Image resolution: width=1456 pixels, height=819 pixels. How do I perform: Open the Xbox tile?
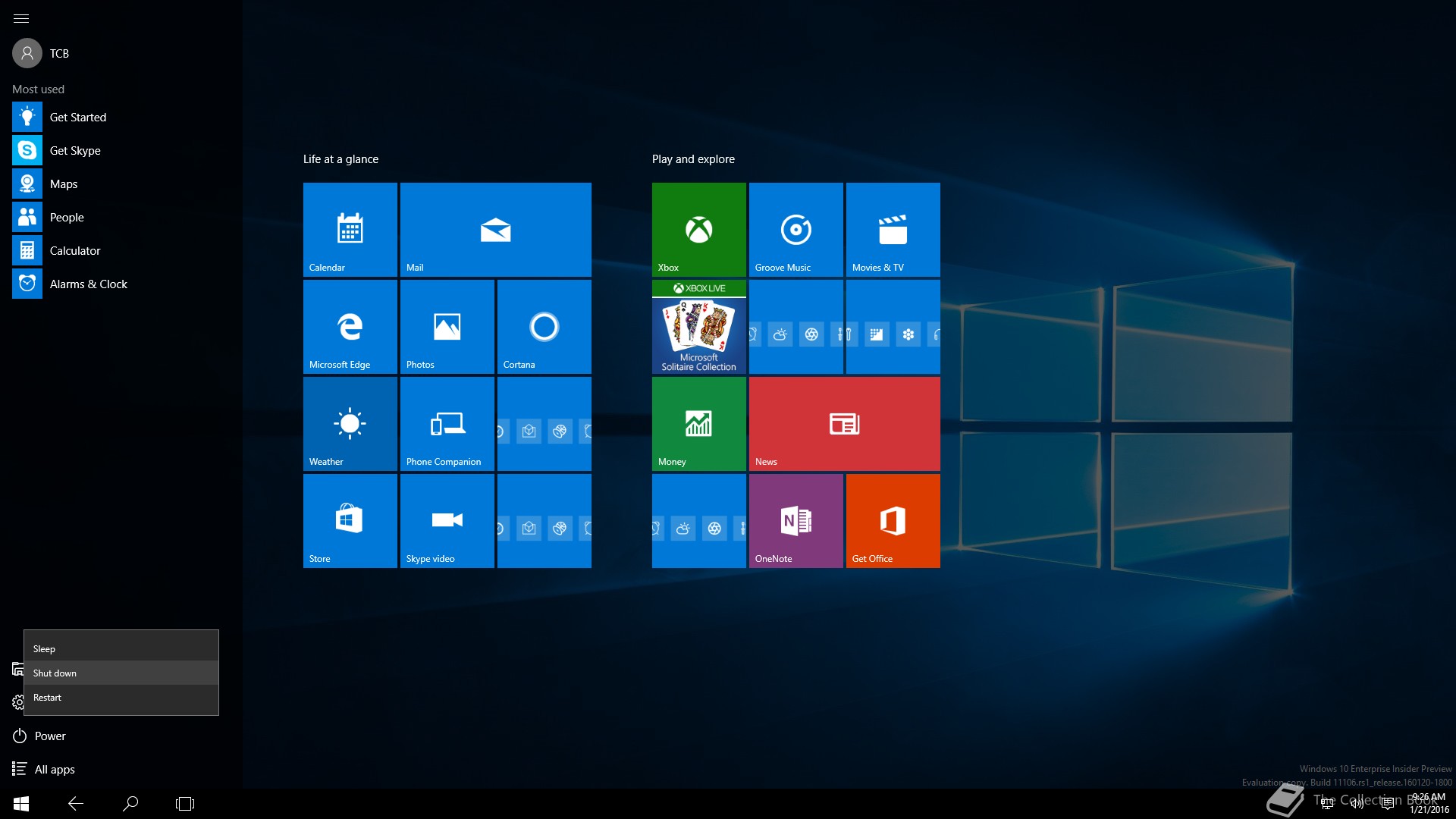click(698, 229)
